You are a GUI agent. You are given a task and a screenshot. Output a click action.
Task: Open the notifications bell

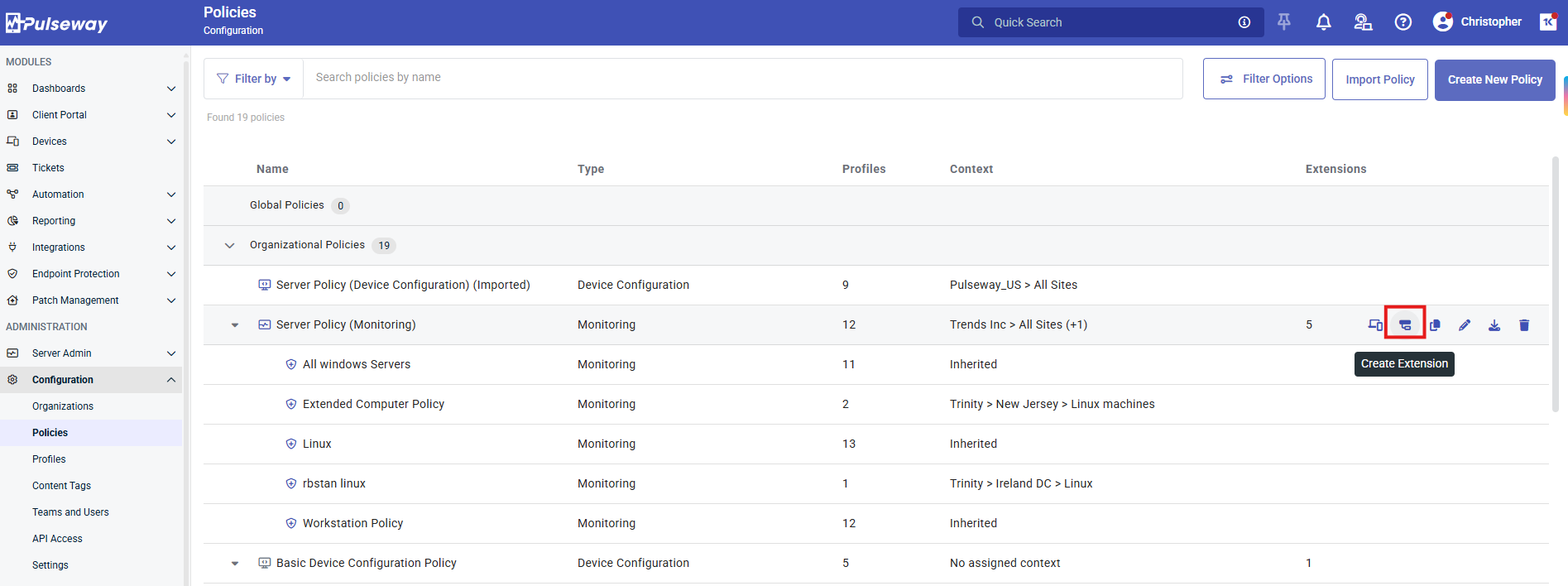[x=1324, y=22]
